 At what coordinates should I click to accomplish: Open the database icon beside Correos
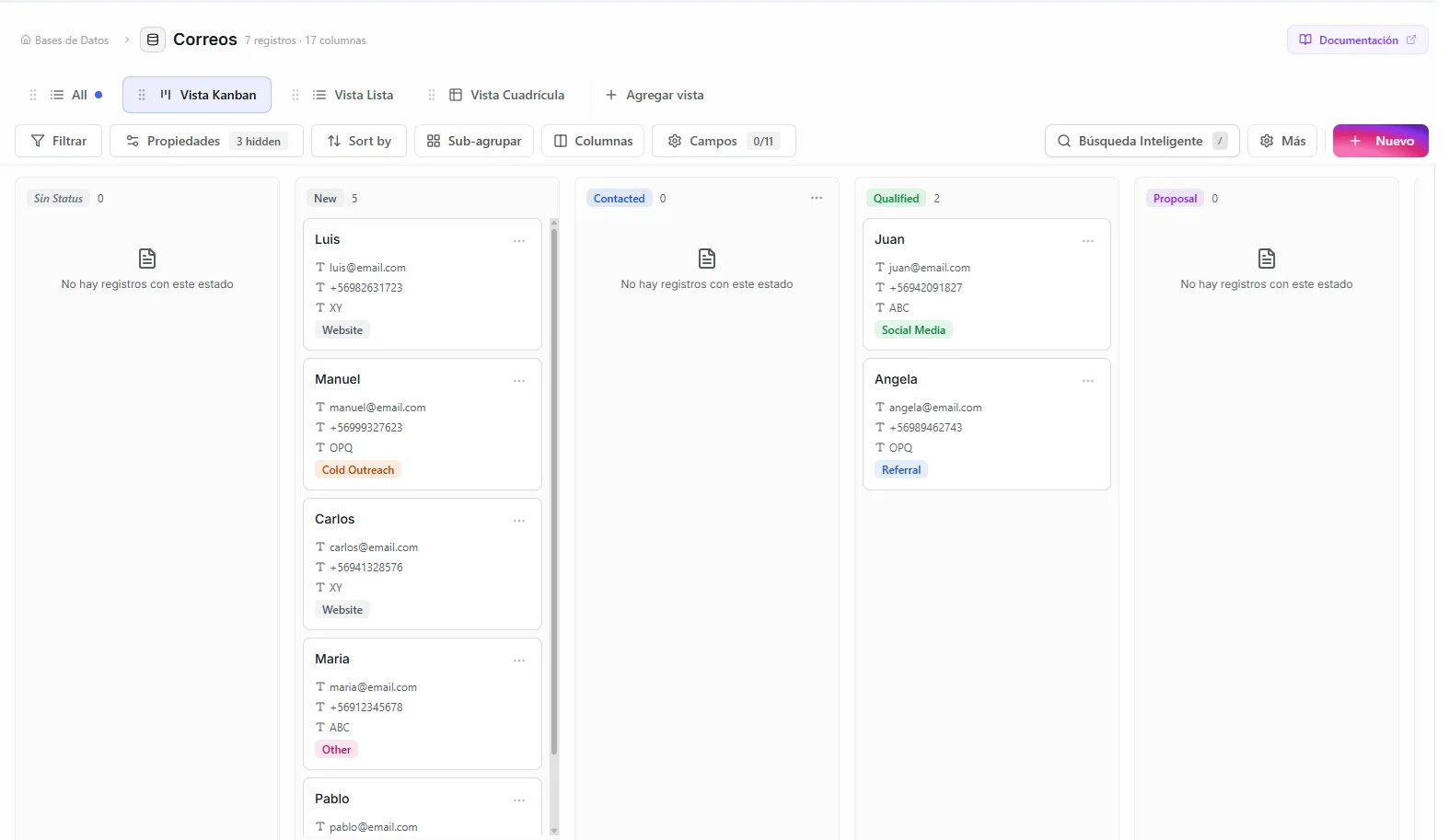tap(153, 40)
